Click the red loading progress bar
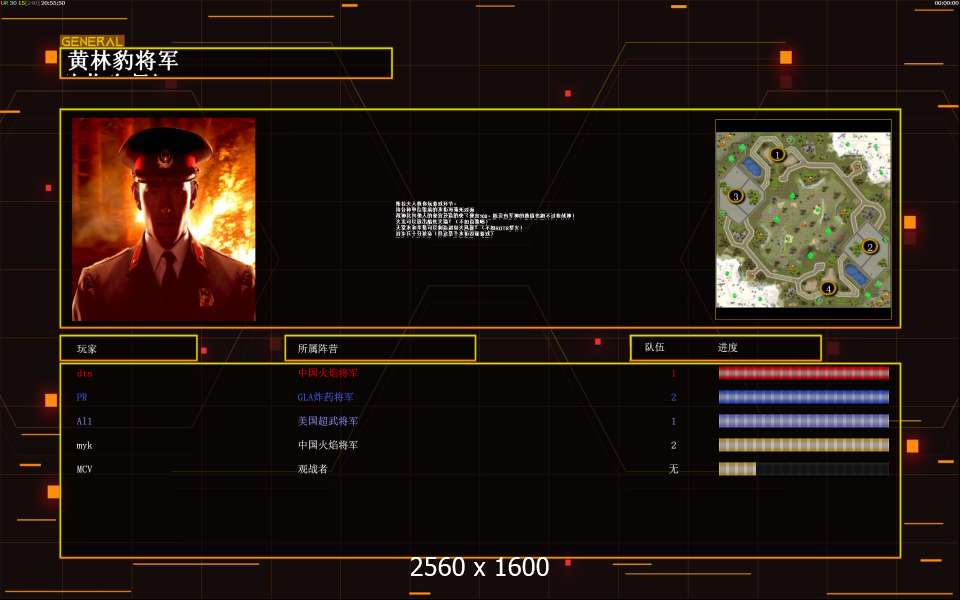960x600 pixels. click(x=803, y=373)
